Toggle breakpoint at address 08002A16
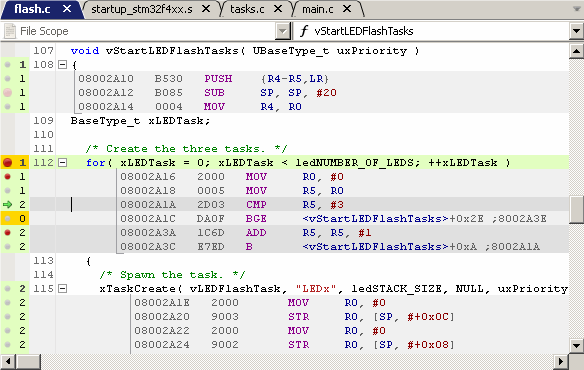 (x=7, y=177)
